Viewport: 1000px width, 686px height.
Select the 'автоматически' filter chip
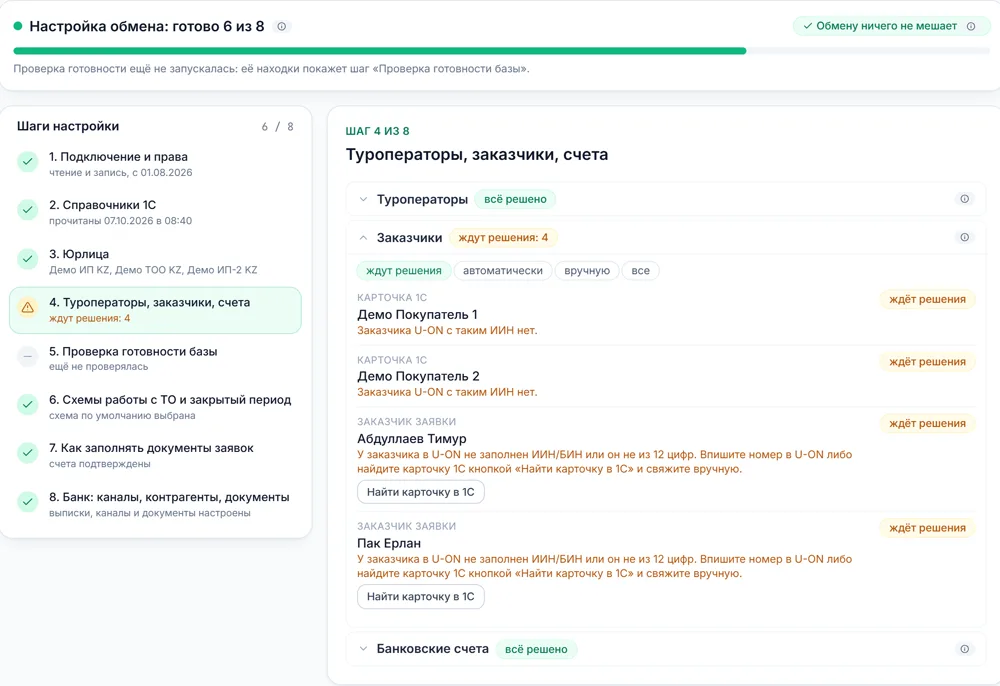point(503,270)
